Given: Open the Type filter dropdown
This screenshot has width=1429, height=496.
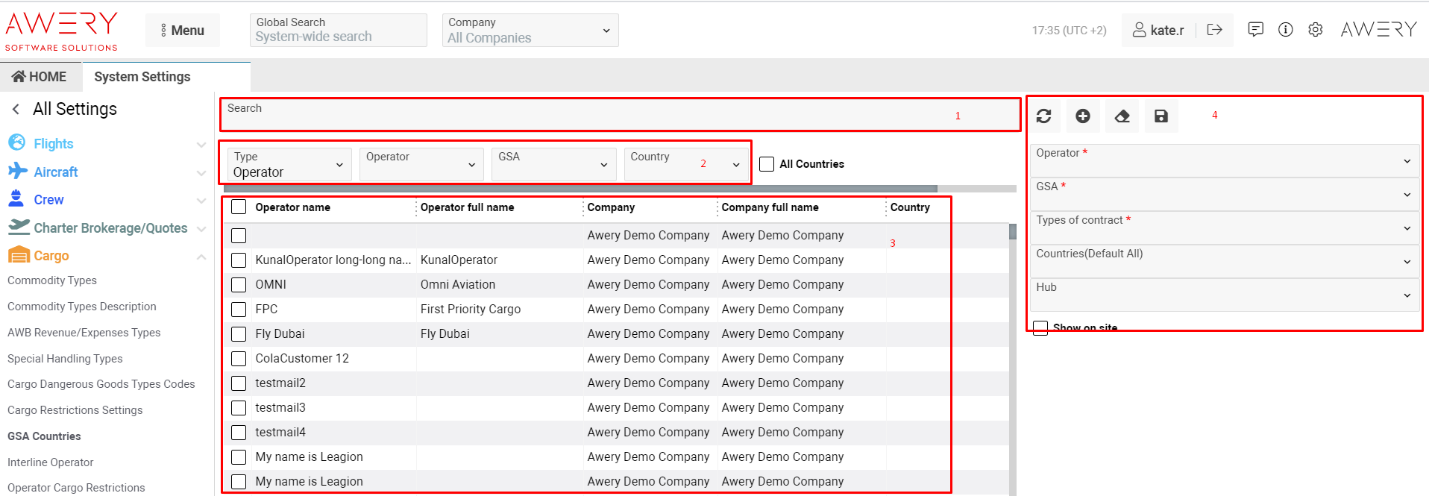Looking at the screenshot, I should pyautogui.click(x=289, y=165).
